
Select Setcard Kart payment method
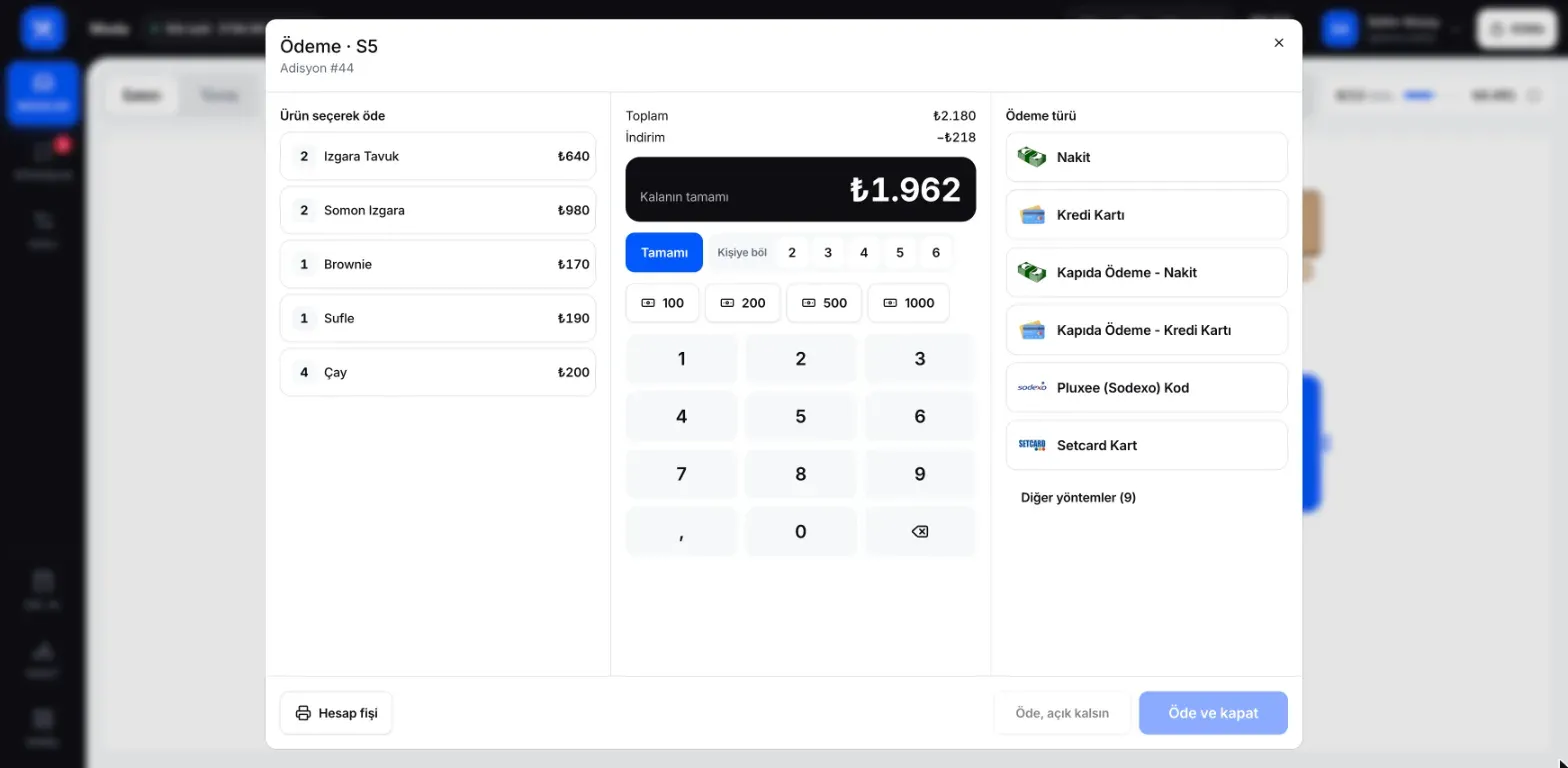coord(1146,445)
